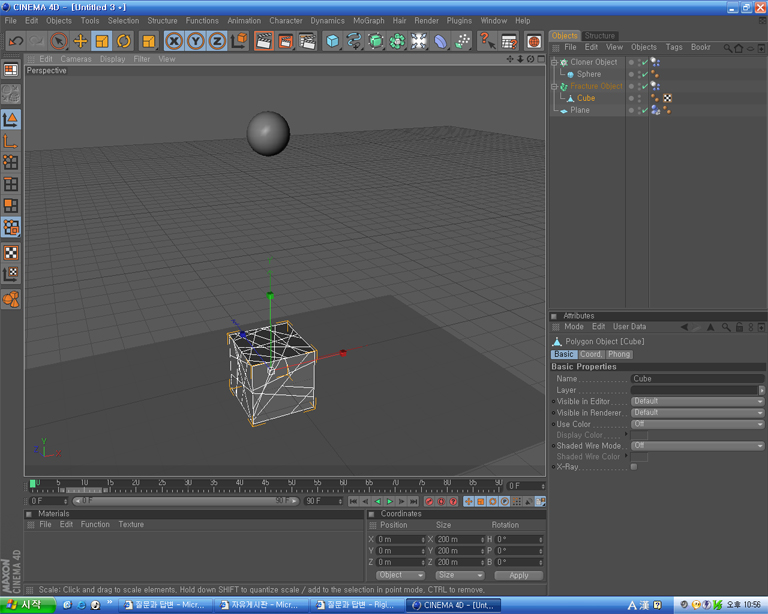Play the animation forward

point(390,501)
